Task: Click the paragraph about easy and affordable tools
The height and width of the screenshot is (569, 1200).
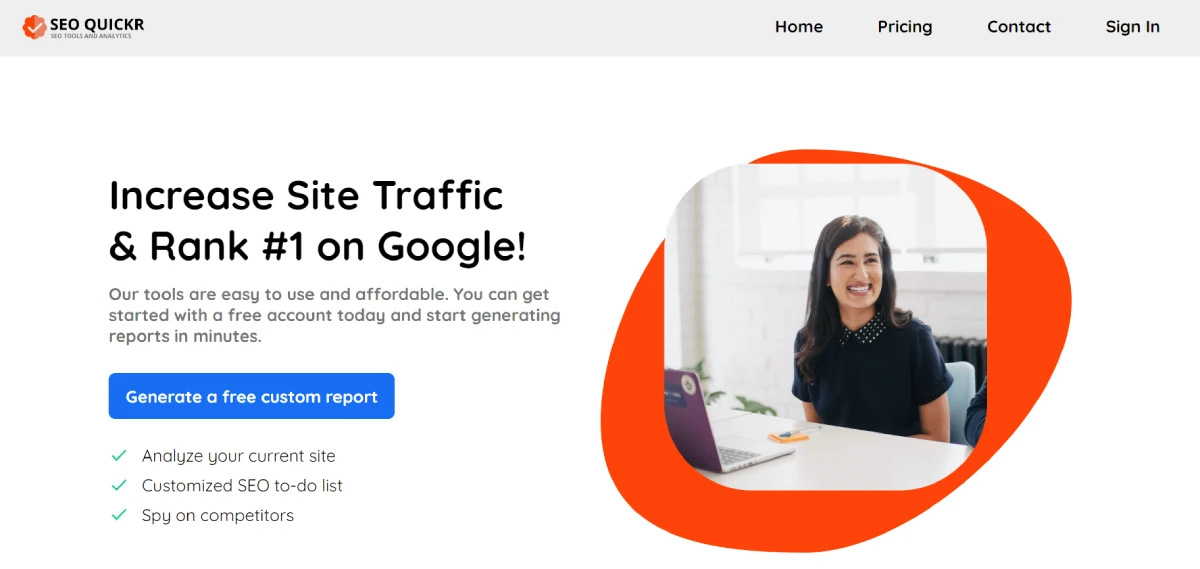Action: 335,316
